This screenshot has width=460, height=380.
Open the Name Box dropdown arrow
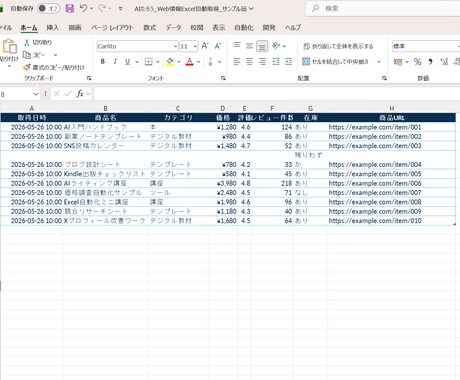(36, 94)
